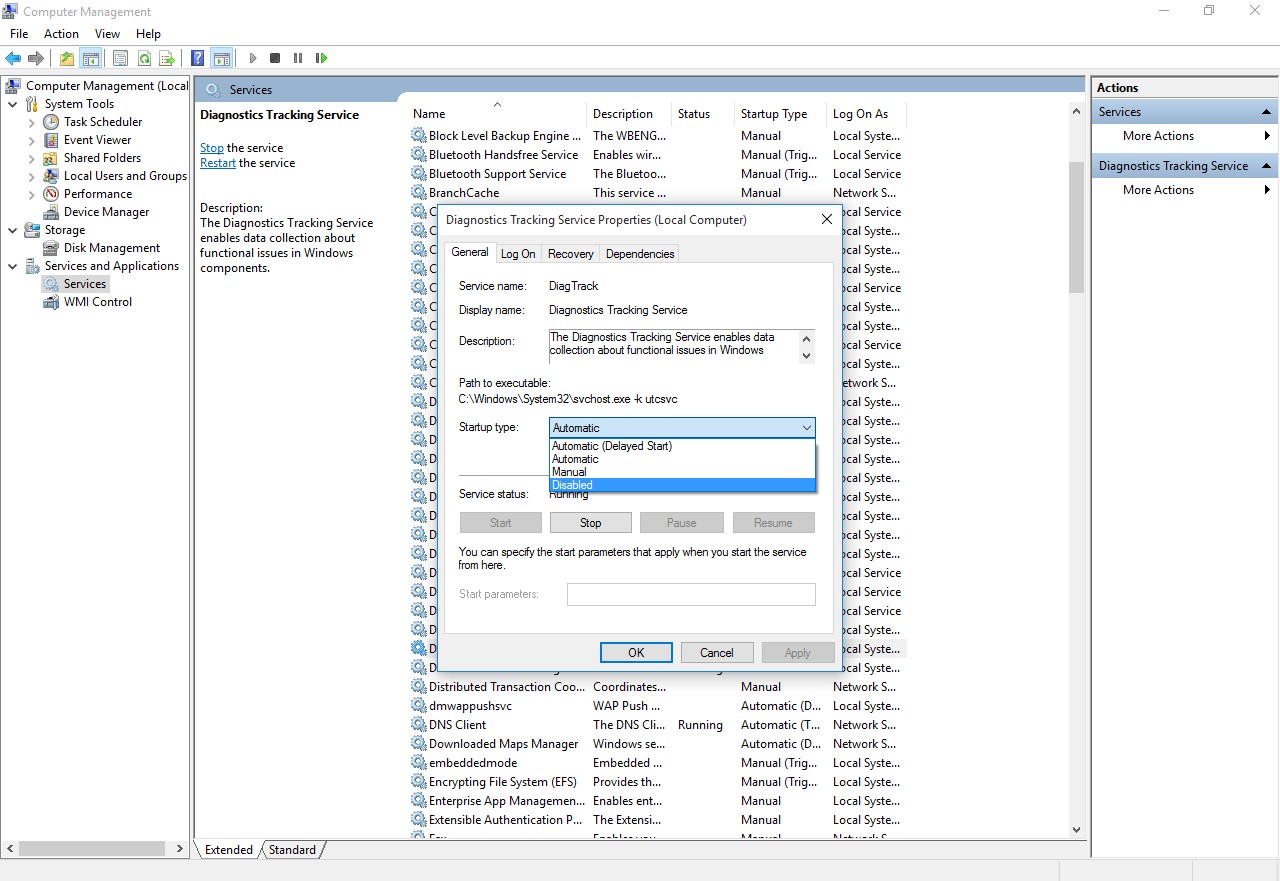The height and width of the screenshot is (881, 1280).
Task: Click the Event Viewer icon in tree
Action: point(51,140)
